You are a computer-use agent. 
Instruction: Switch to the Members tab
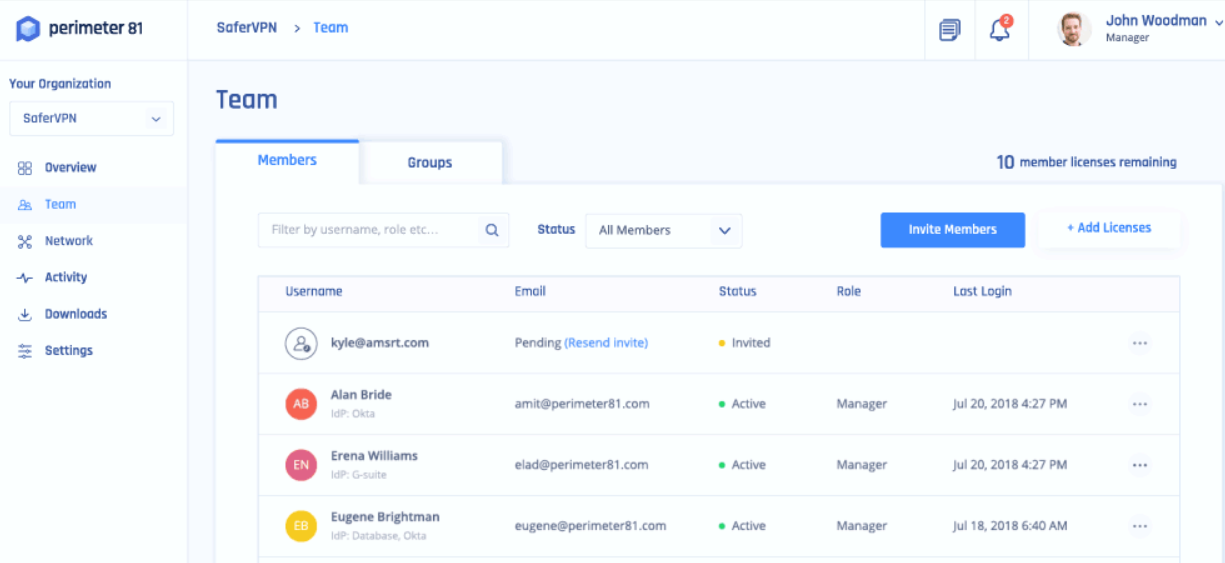(x=287, y=161)
